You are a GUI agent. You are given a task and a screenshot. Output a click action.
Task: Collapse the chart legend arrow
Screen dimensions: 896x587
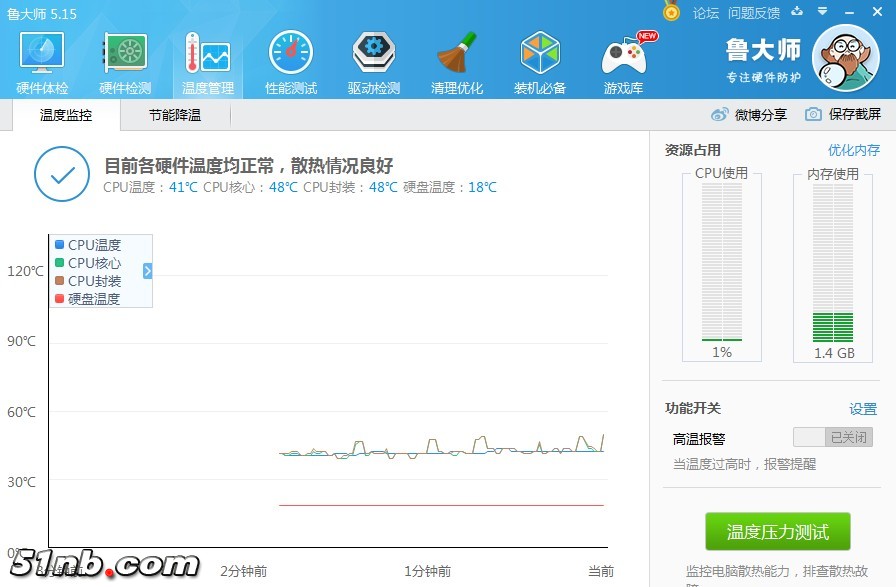click(x=147, y=271)
